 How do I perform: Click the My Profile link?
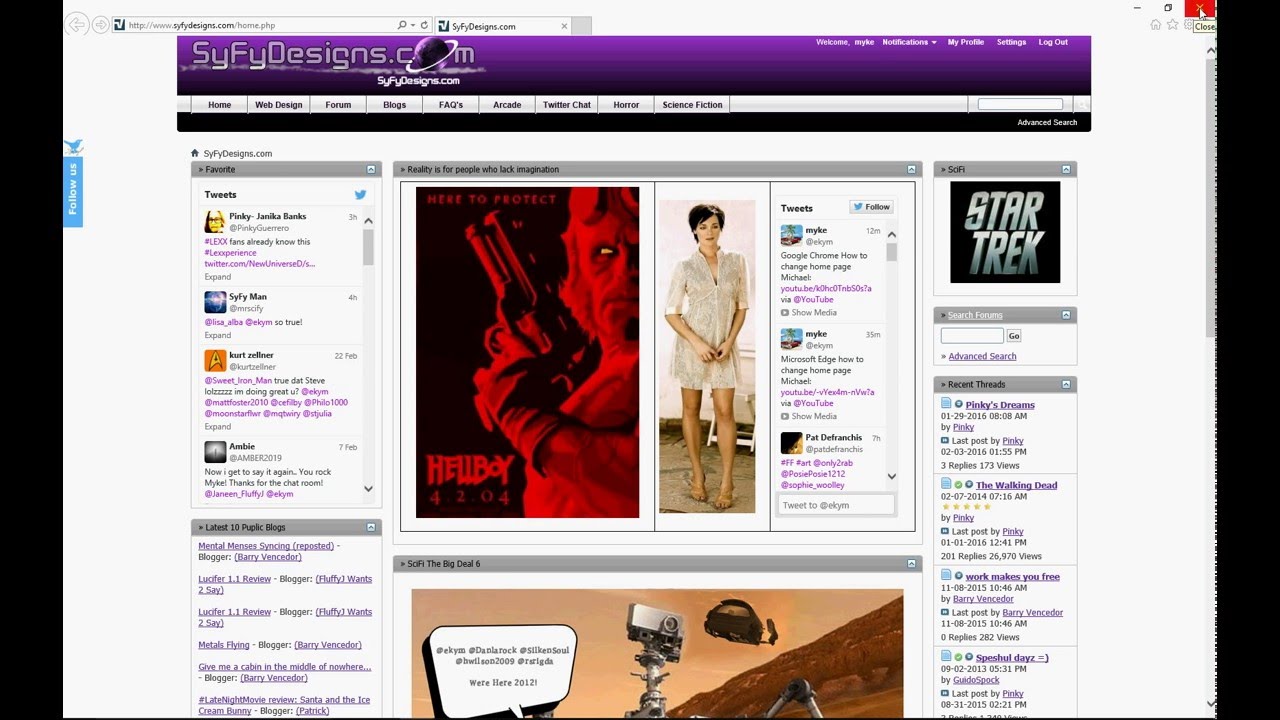pyautogui.click(x=966, y=42)
